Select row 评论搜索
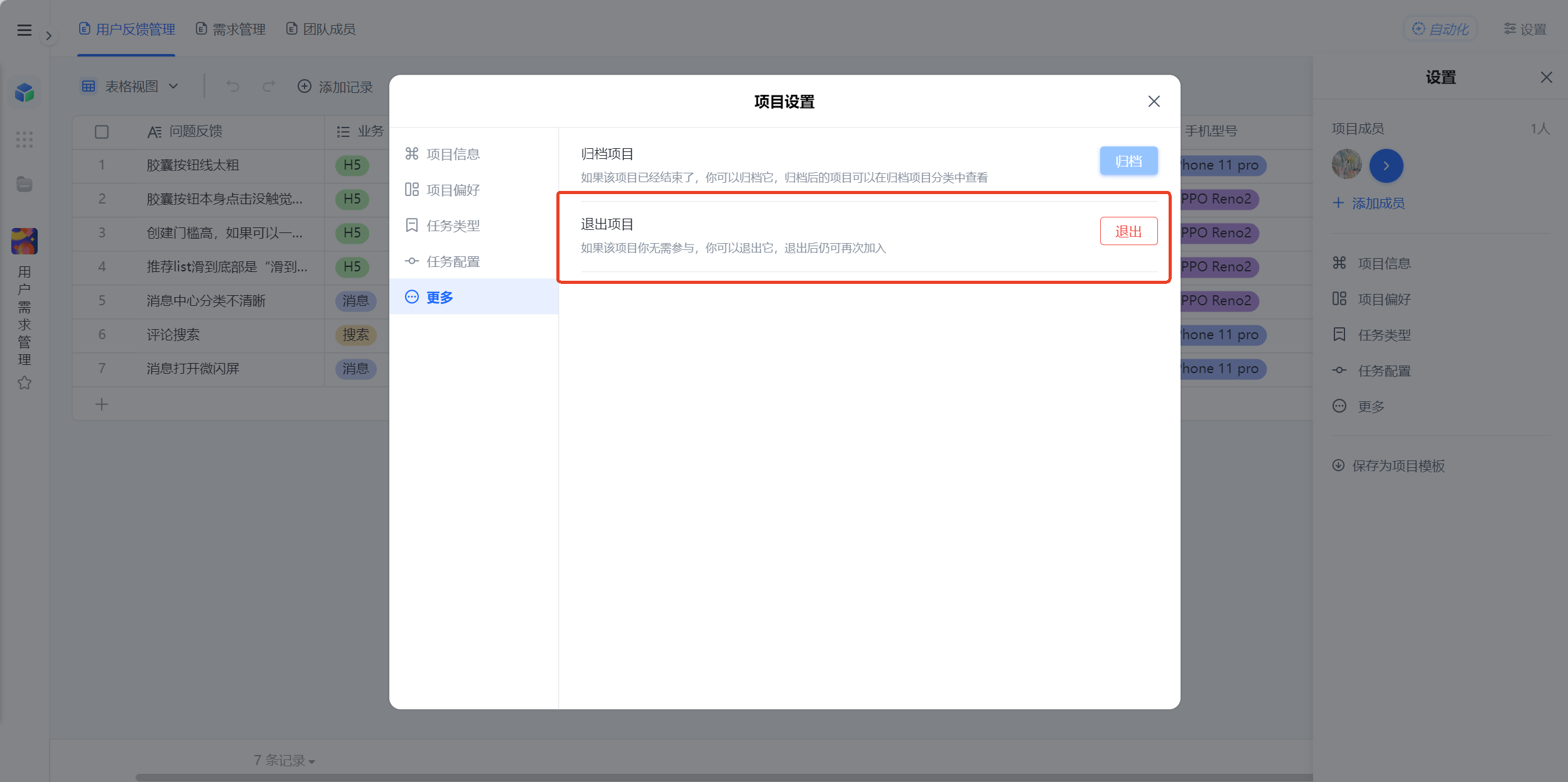Viewport: 1568px width, 782px height. [173, 335]
